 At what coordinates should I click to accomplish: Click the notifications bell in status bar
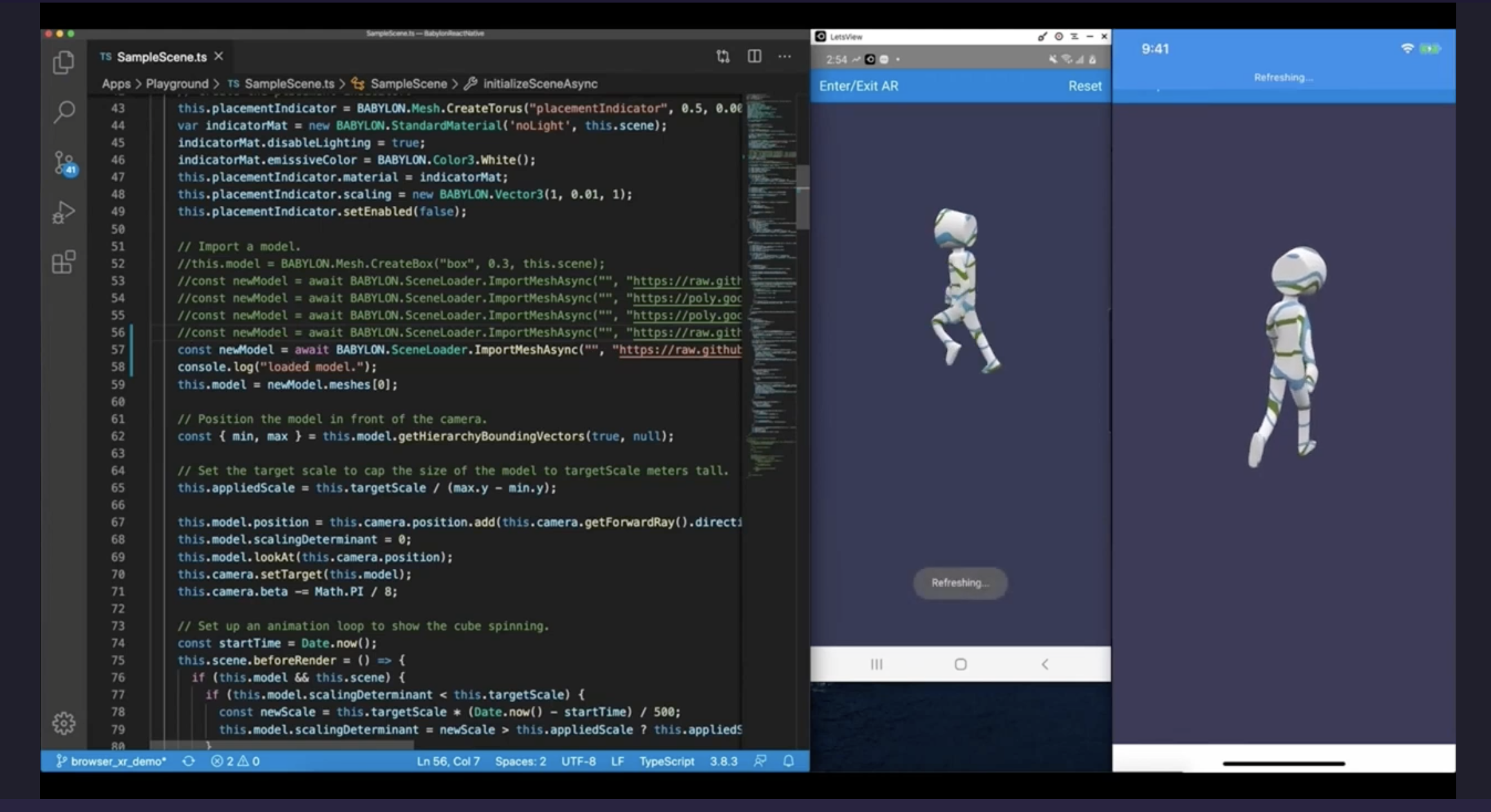click(788, 761)
